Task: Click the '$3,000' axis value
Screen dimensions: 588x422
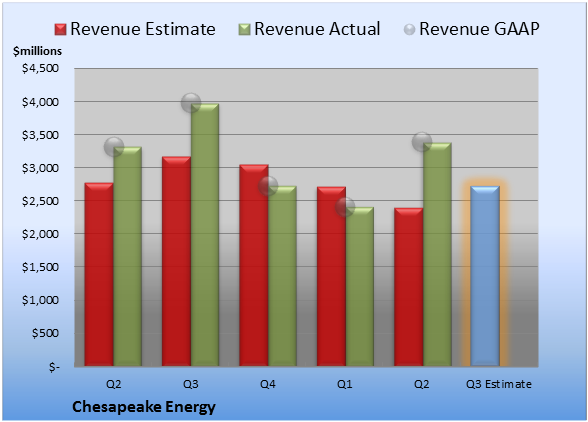Action: pos(40,168)
